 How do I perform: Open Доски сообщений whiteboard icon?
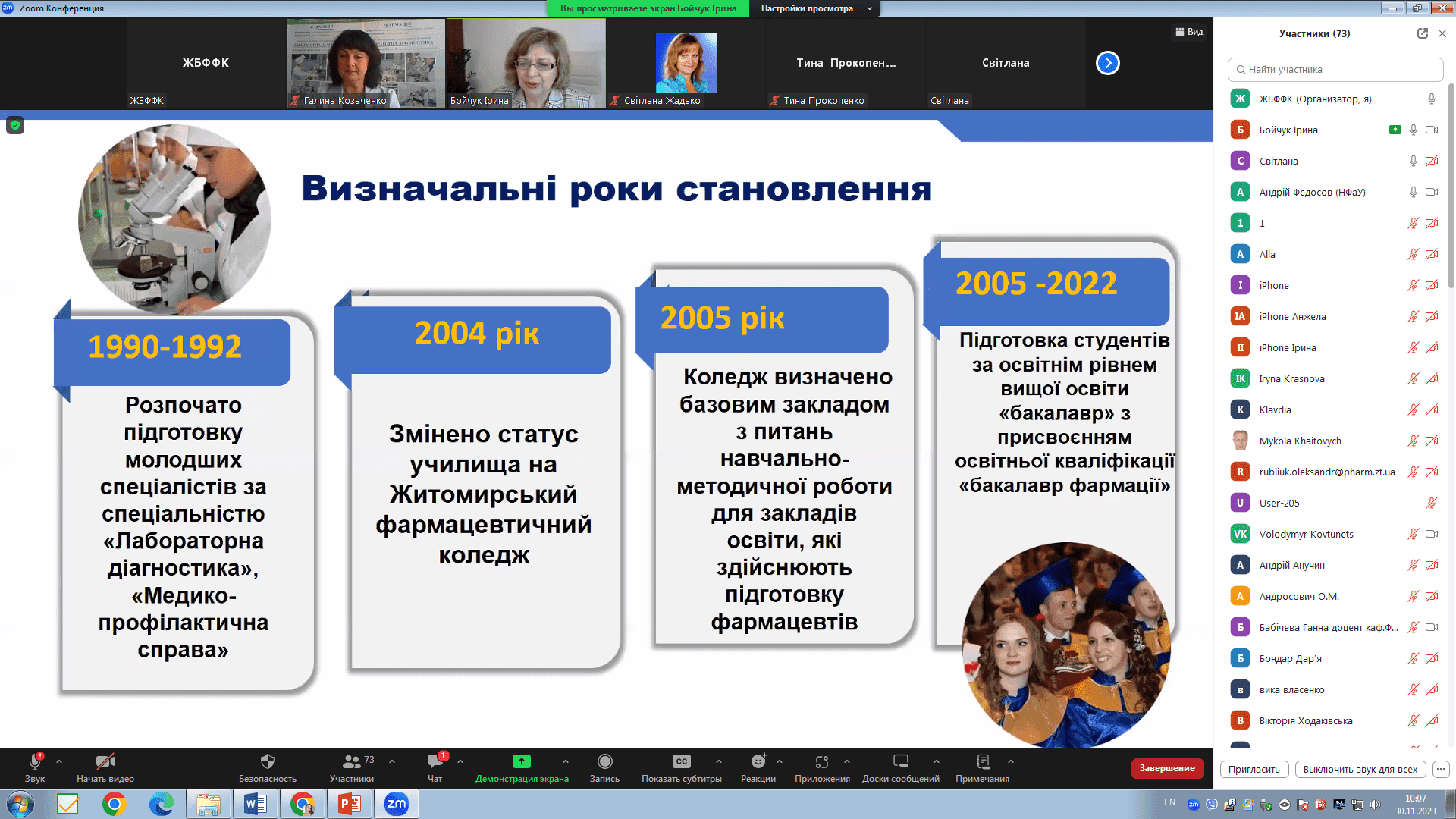click(x=901, y=761)
